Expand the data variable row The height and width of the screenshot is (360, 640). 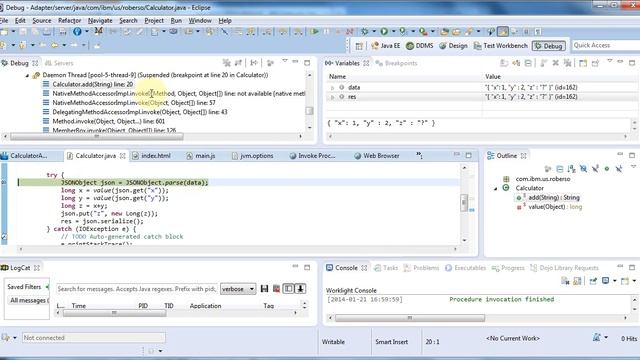pyautogui.click(x=333, y=88)
